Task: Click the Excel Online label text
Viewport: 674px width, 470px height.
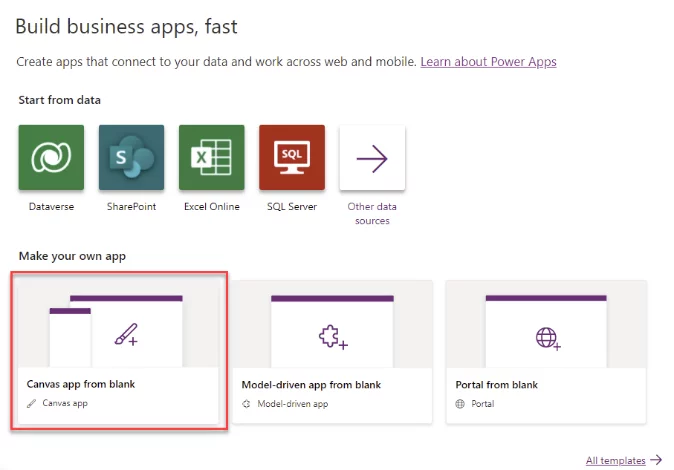Action: click(211, 207)
